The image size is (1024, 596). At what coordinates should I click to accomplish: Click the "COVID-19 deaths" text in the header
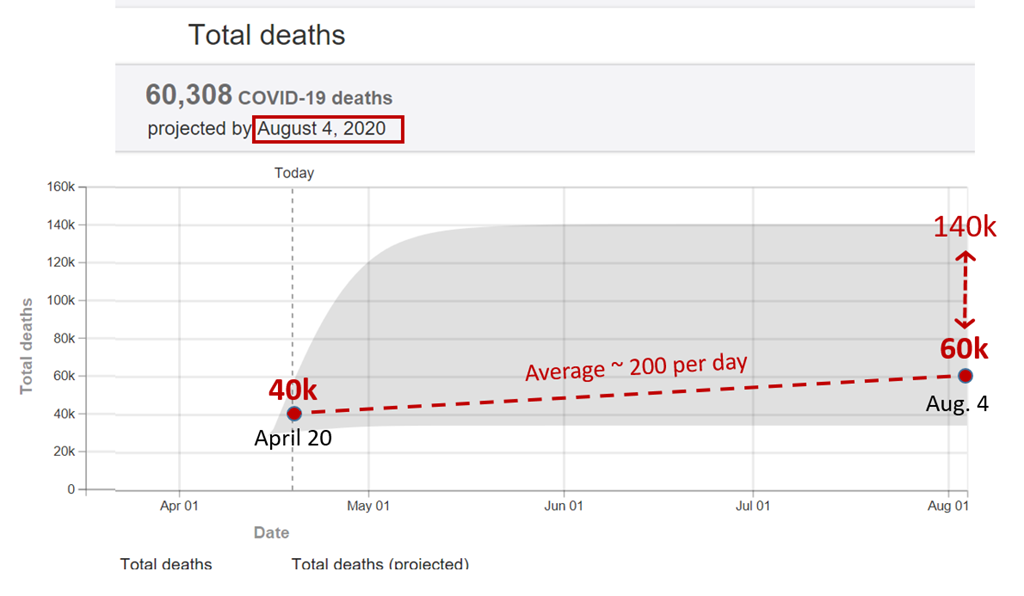[315, 98]
